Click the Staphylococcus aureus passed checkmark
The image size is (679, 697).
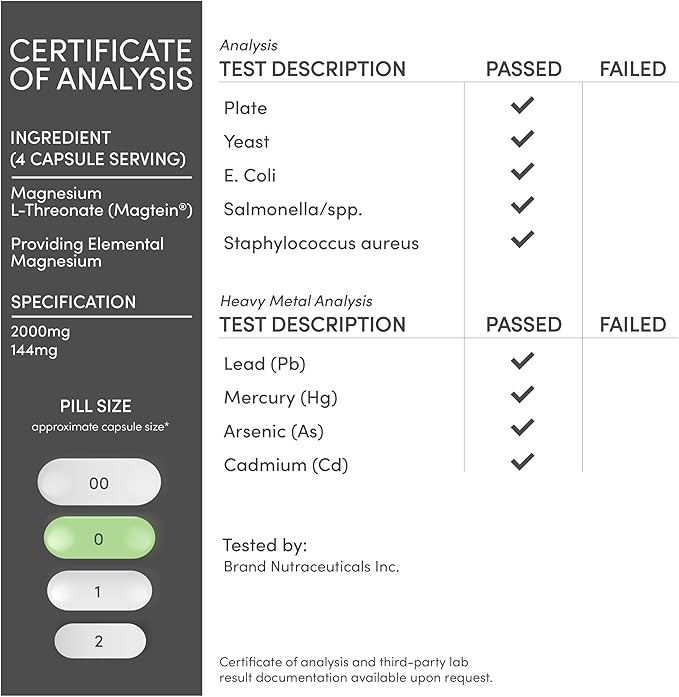[x=522, y=240]
